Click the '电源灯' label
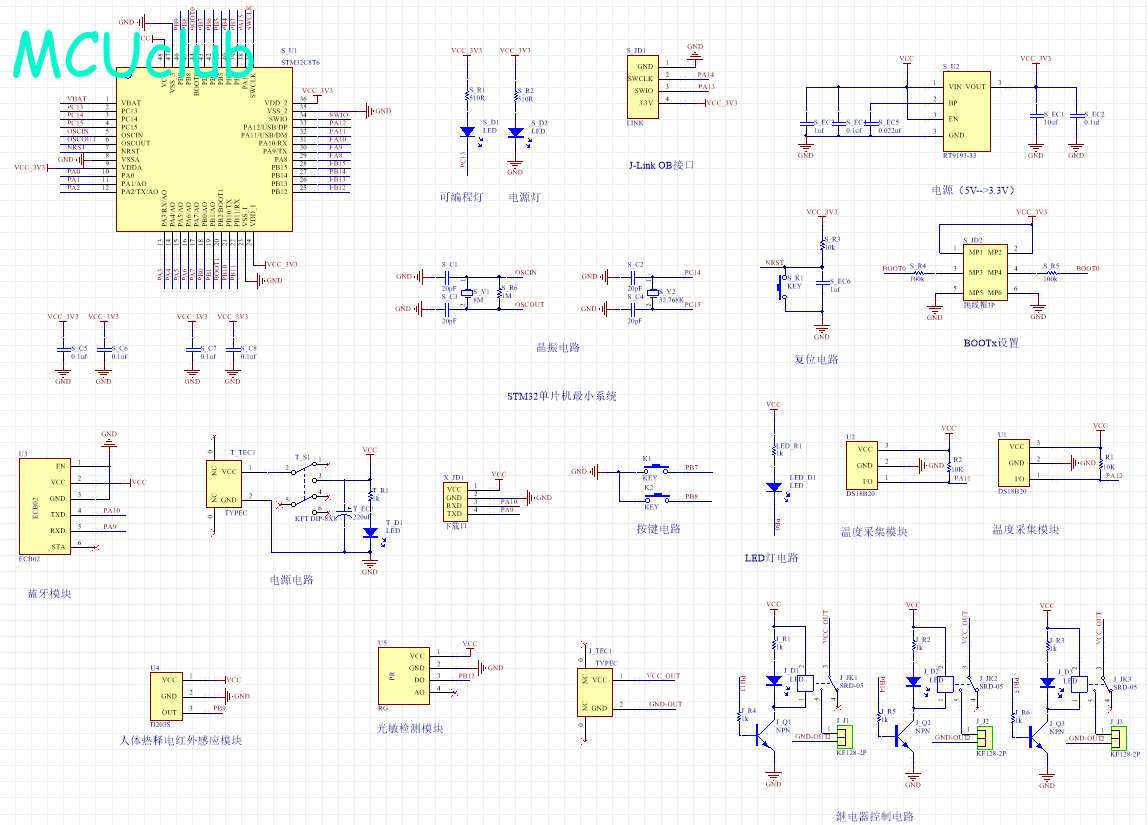This screenshot has height=825, width=1148. pyautogui.click(x=525, y=197)
